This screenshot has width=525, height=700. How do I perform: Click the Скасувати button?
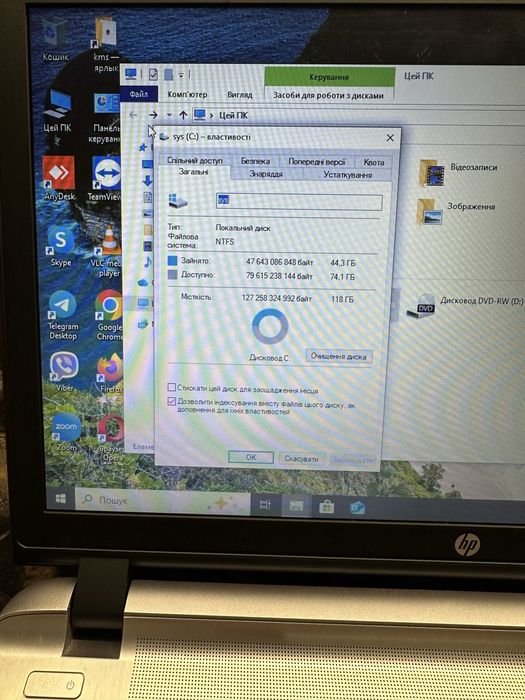click(301, 458)
